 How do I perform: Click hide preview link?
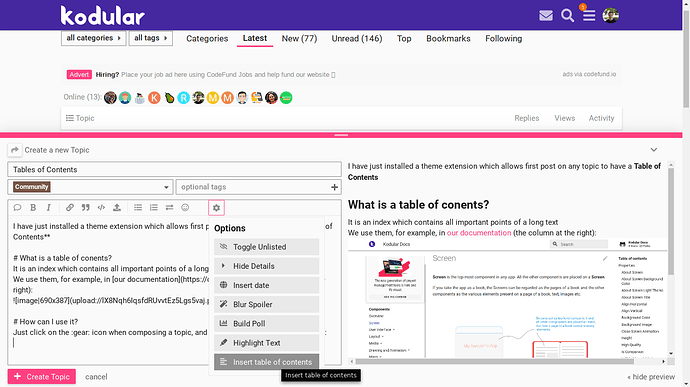click(x=651, y=377)
